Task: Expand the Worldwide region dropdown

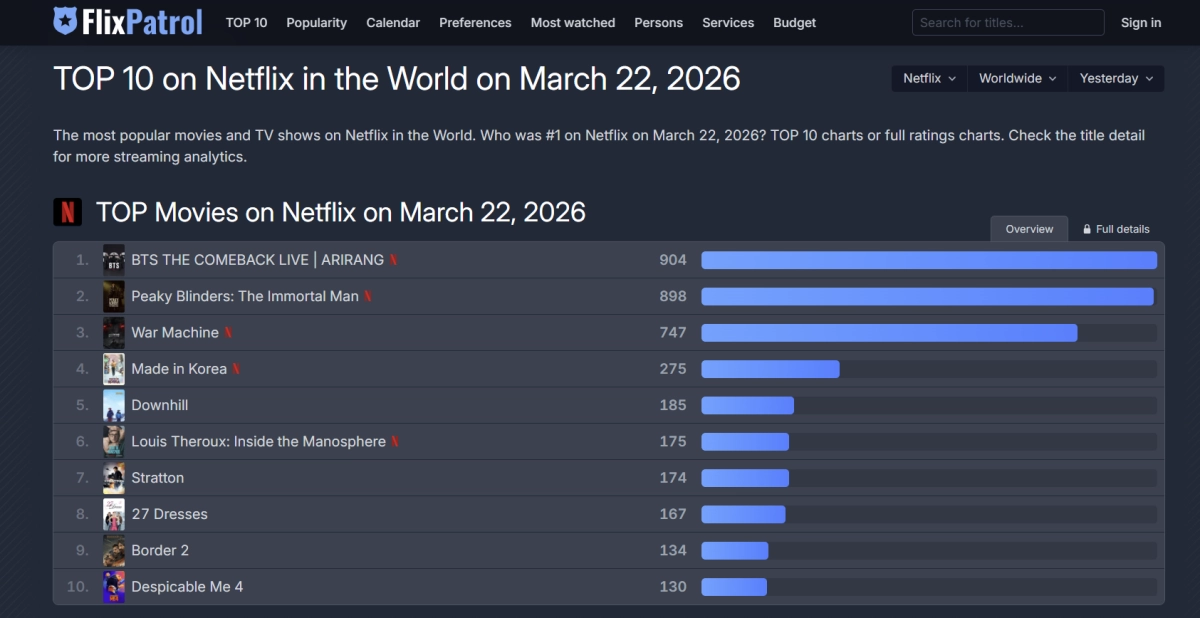Action: point(1016,78)
